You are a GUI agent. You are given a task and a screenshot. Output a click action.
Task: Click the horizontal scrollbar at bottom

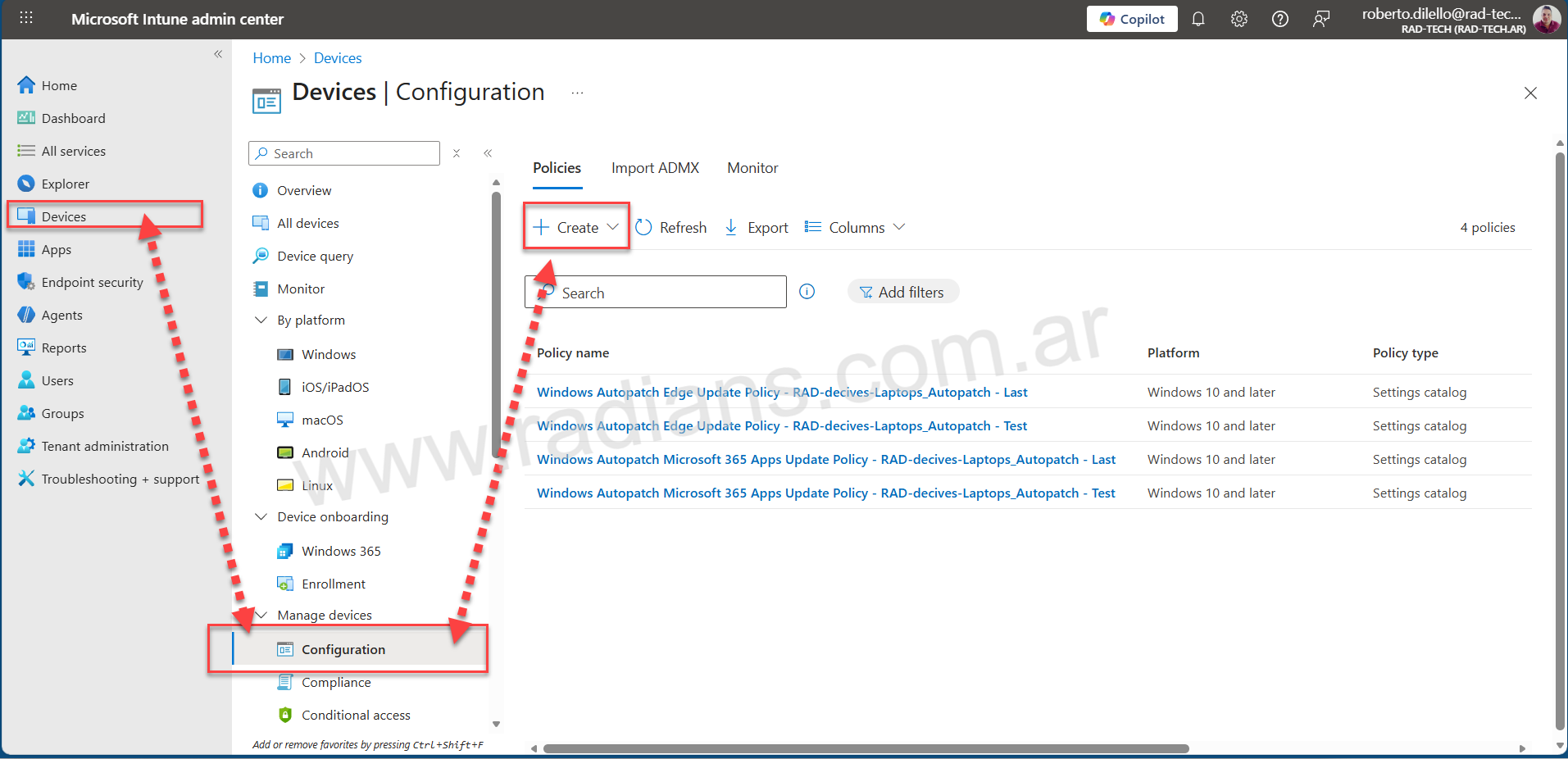pos(865,748)
